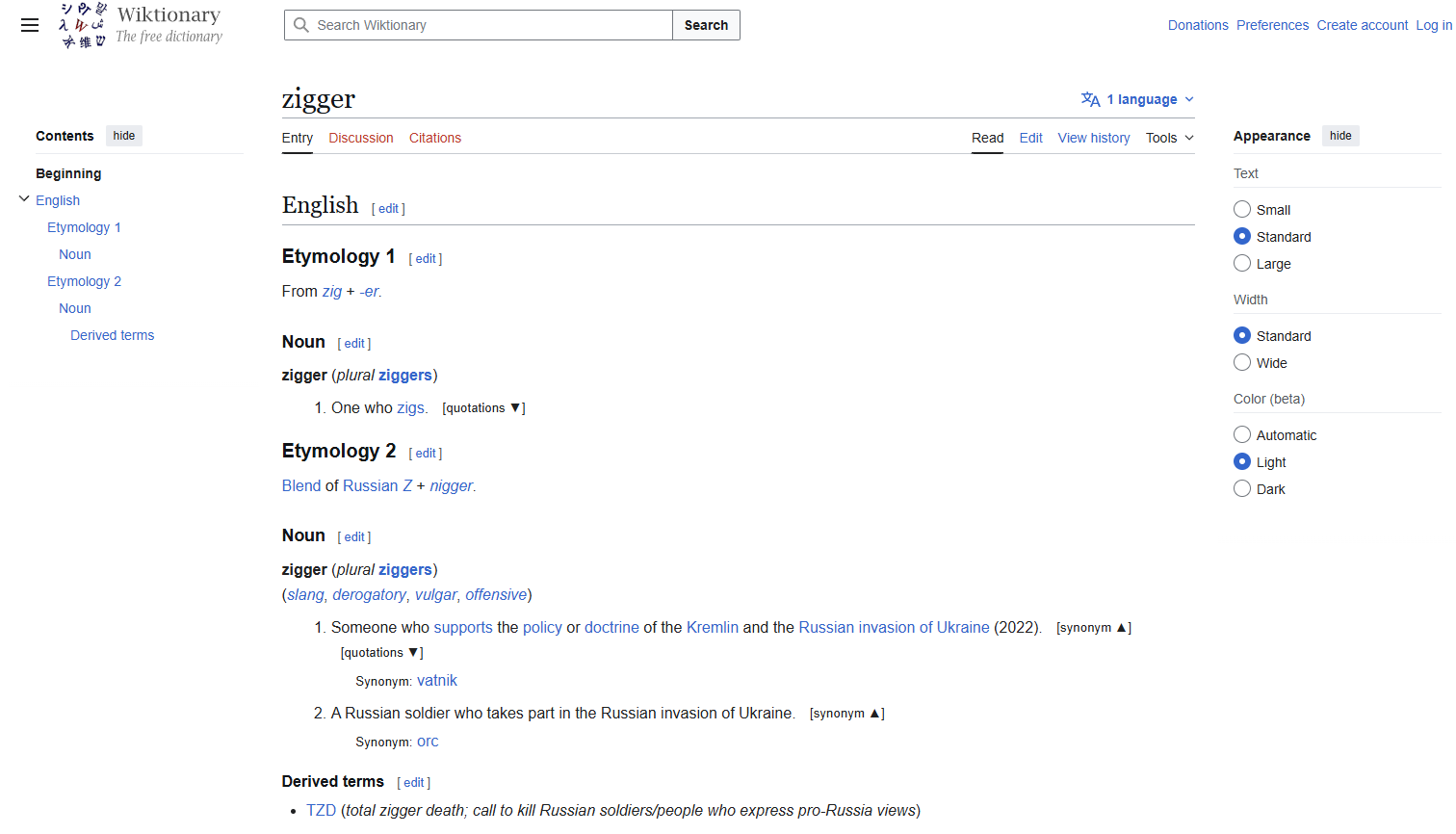This screenshot has height=834, width=1456.
Task: Focus the Search Wiktionary field
Action: click(x=479, y=25)
